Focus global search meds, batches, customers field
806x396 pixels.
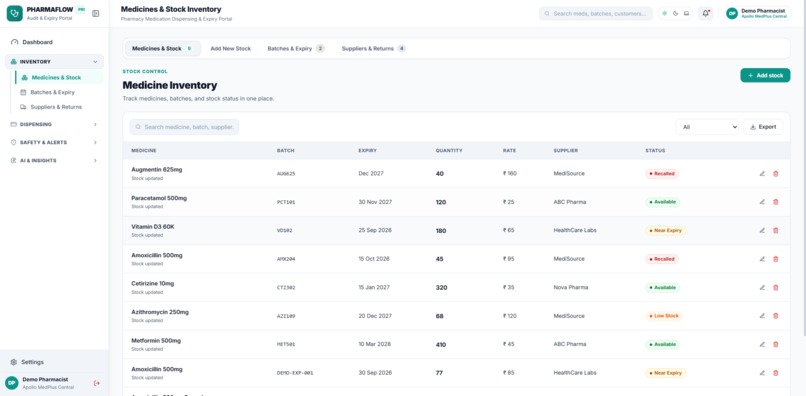(x=596, y=13)
